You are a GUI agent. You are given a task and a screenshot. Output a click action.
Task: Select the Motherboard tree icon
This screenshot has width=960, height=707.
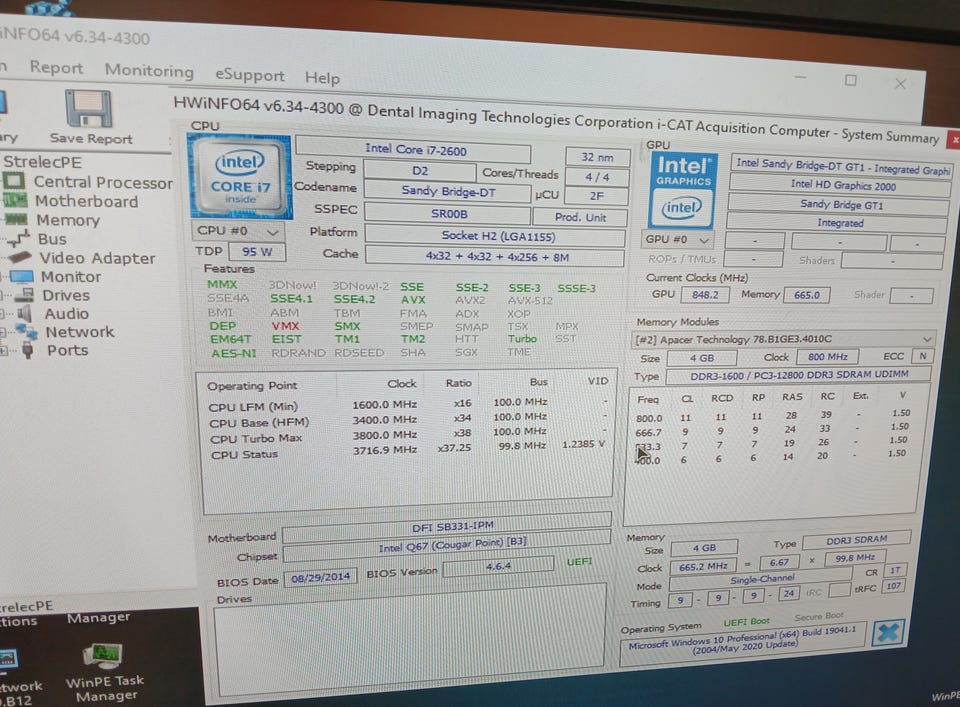(15, 200)
